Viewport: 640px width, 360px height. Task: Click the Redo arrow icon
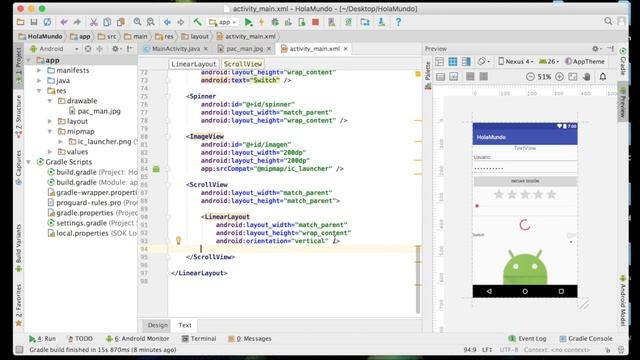point(77,22)
